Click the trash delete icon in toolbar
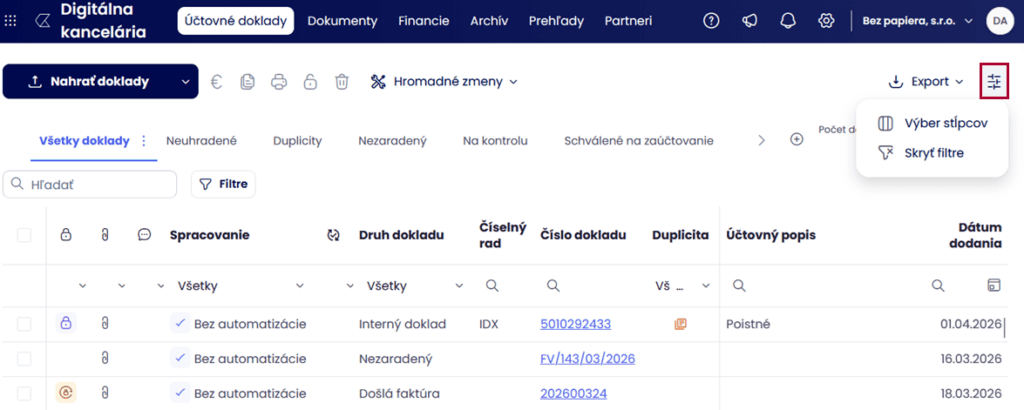The height and width of the screenshot is (410, 1024). [342, 82]
